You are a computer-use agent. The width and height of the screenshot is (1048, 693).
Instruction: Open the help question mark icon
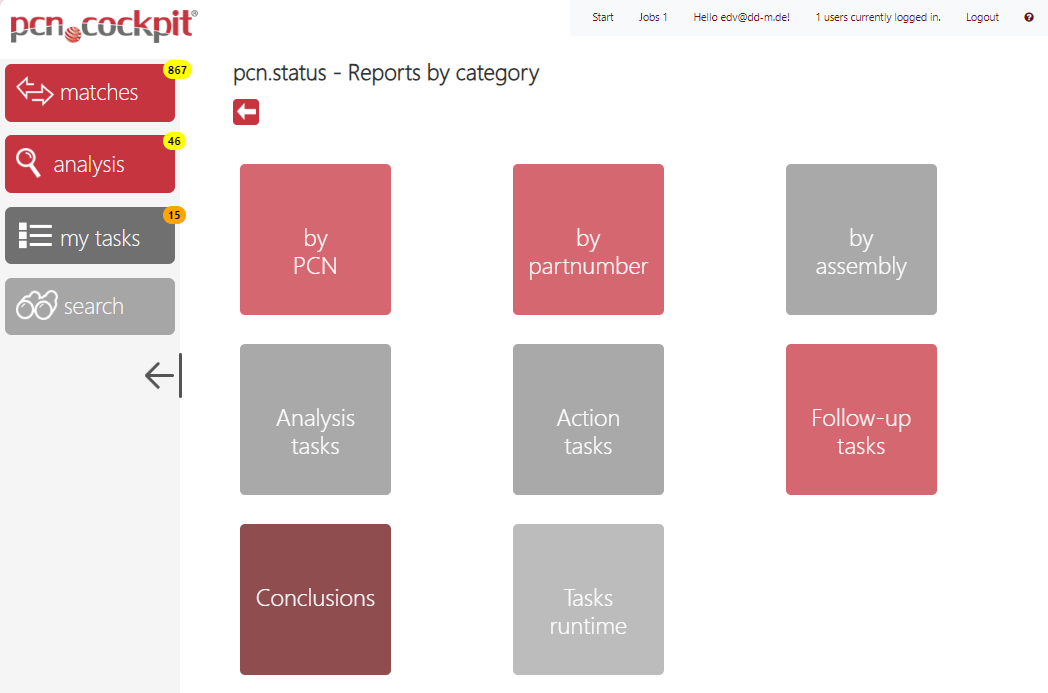(1028, 17)
